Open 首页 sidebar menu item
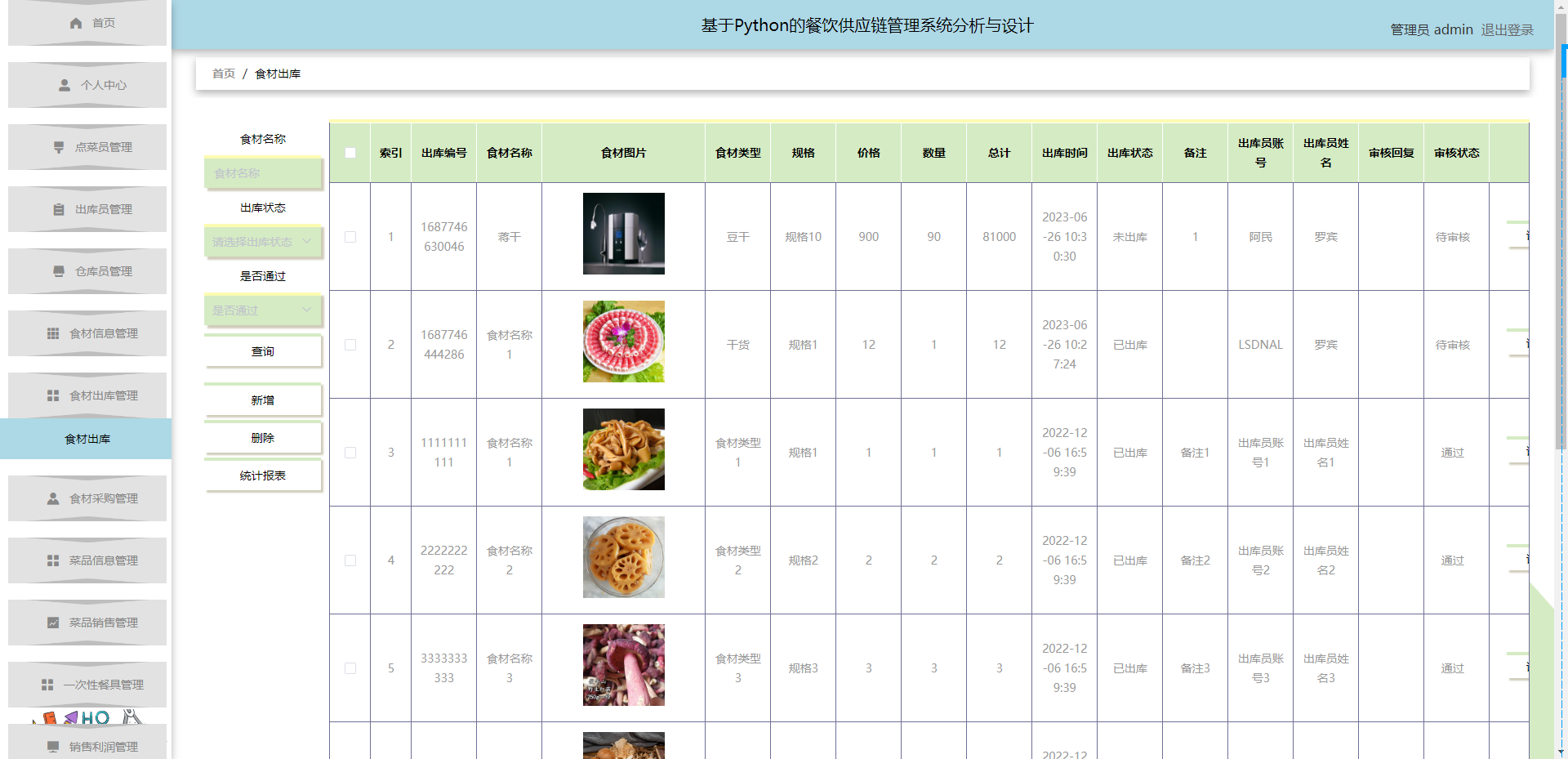Screen dimensions: 1568x759 click(87, 23)
